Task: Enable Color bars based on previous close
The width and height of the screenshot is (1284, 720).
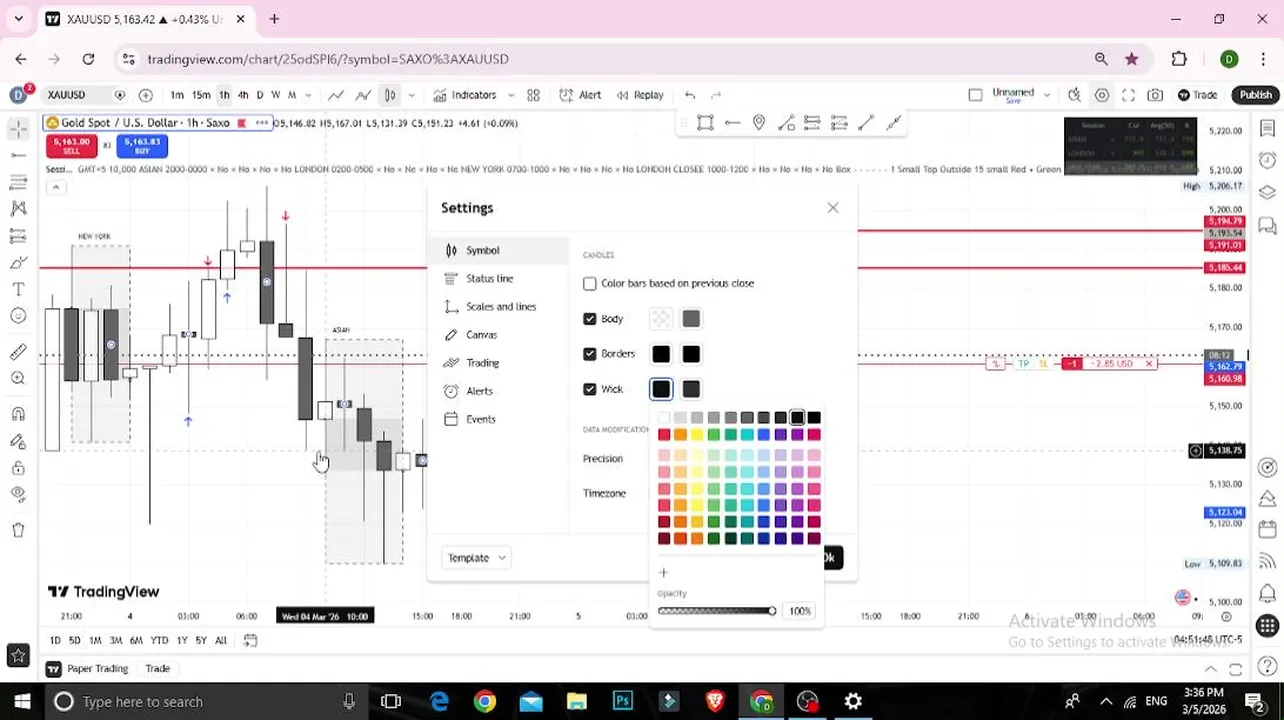Action: pos(590,284)
